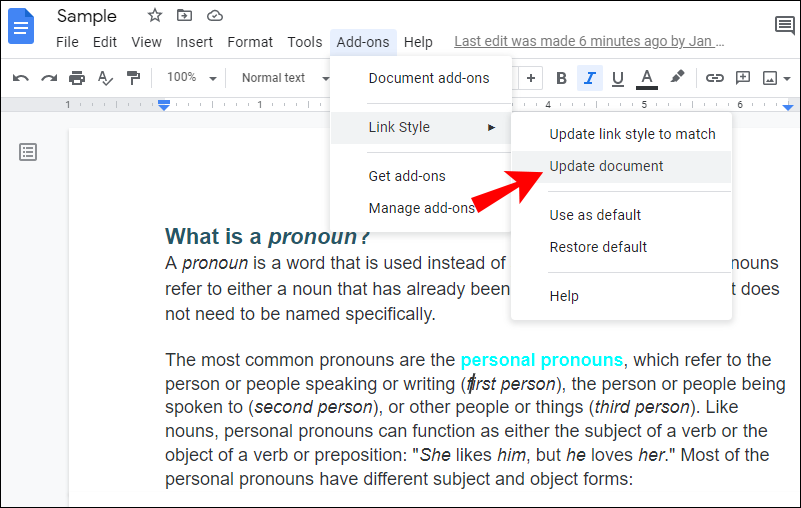801x508 pixels.
Task: Expand the insert image dropdown arrow
Action: [x=787, y=79]
